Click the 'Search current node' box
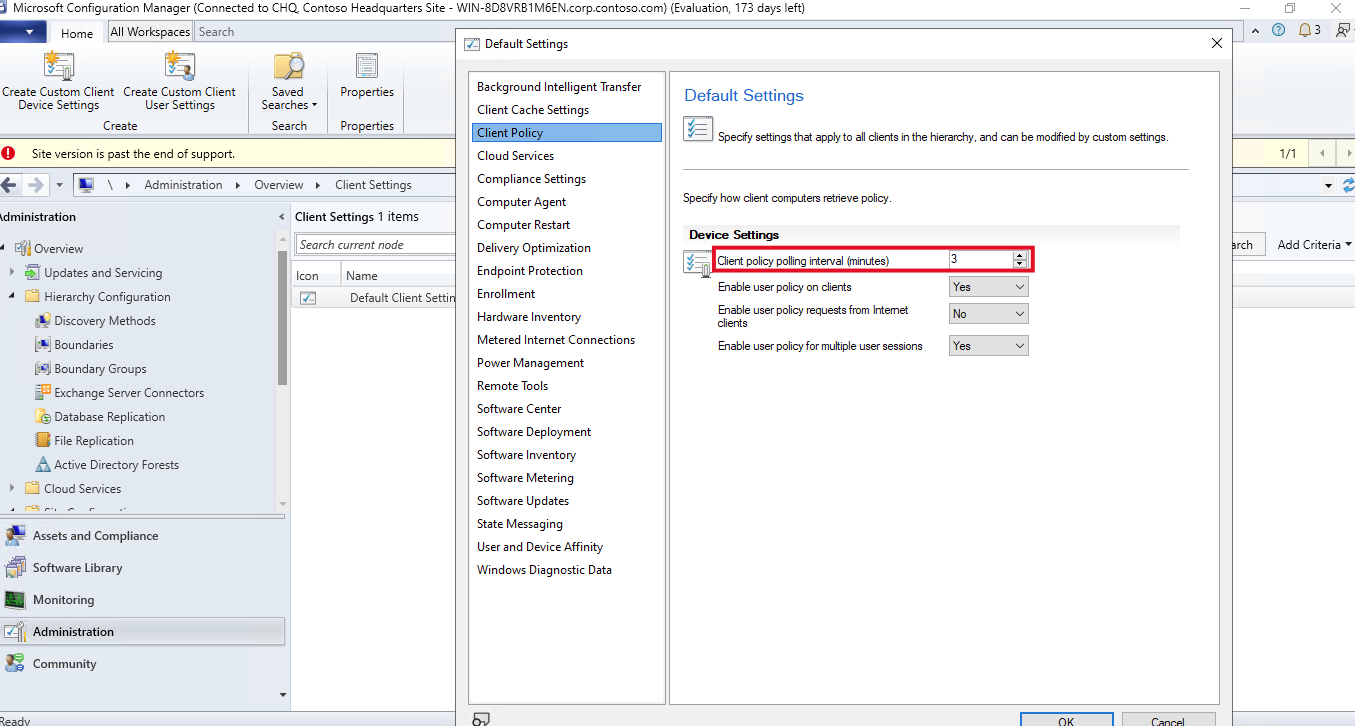 (376, 245)
